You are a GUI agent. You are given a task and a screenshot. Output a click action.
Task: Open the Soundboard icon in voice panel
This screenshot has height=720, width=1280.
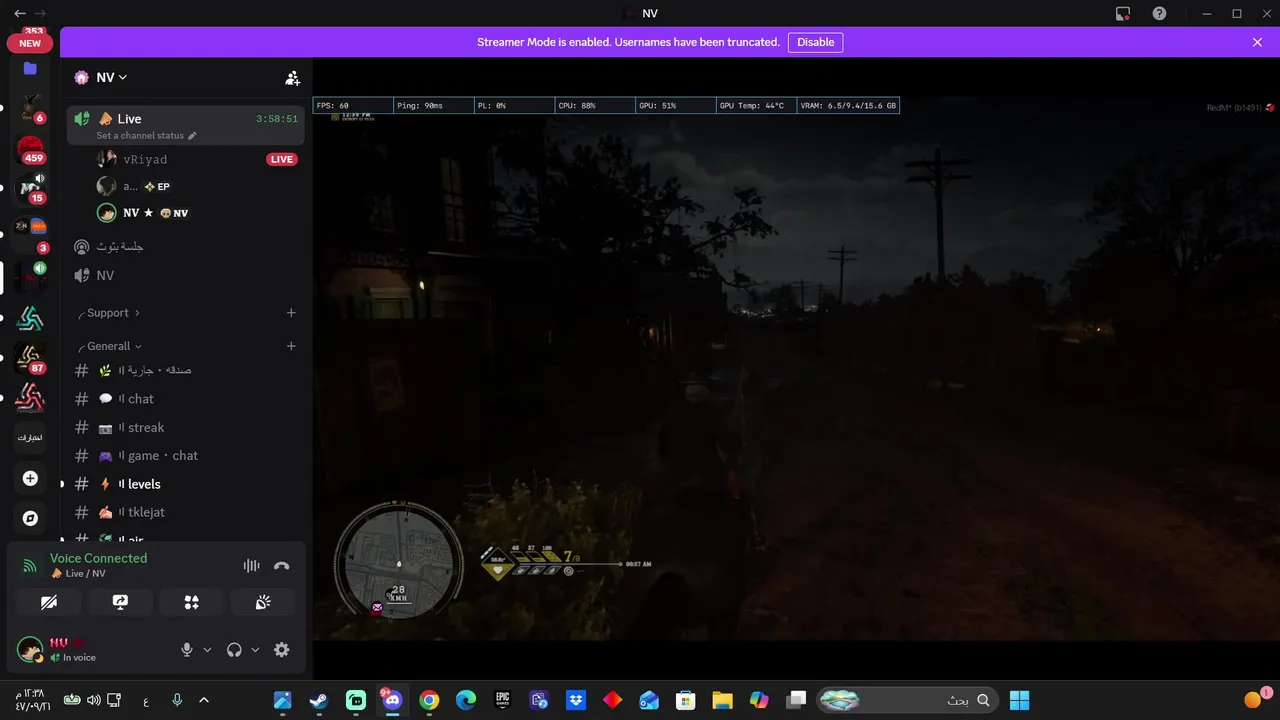263,602
